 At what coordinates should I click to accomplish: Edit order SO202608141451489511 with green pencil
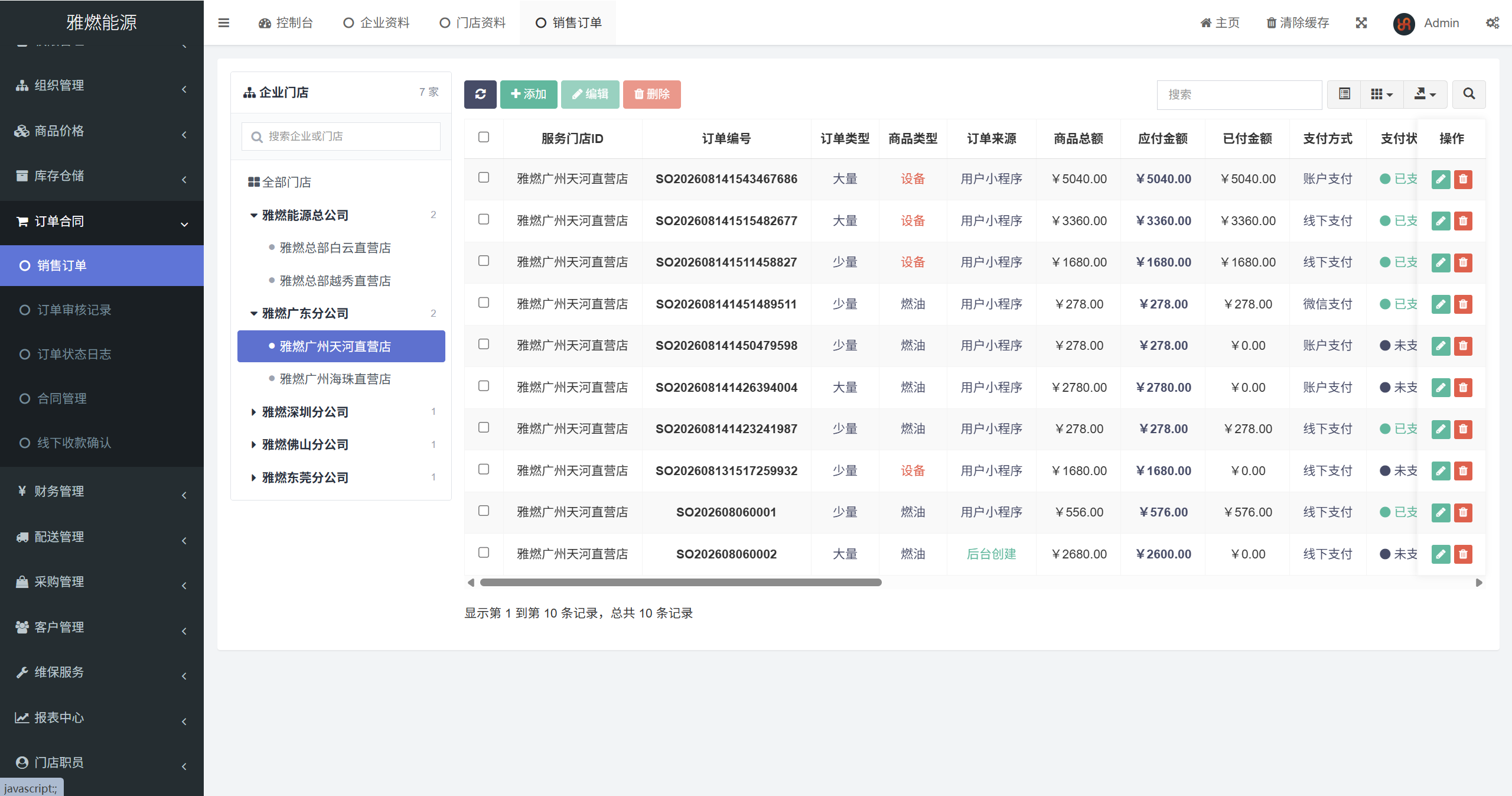1441,304
